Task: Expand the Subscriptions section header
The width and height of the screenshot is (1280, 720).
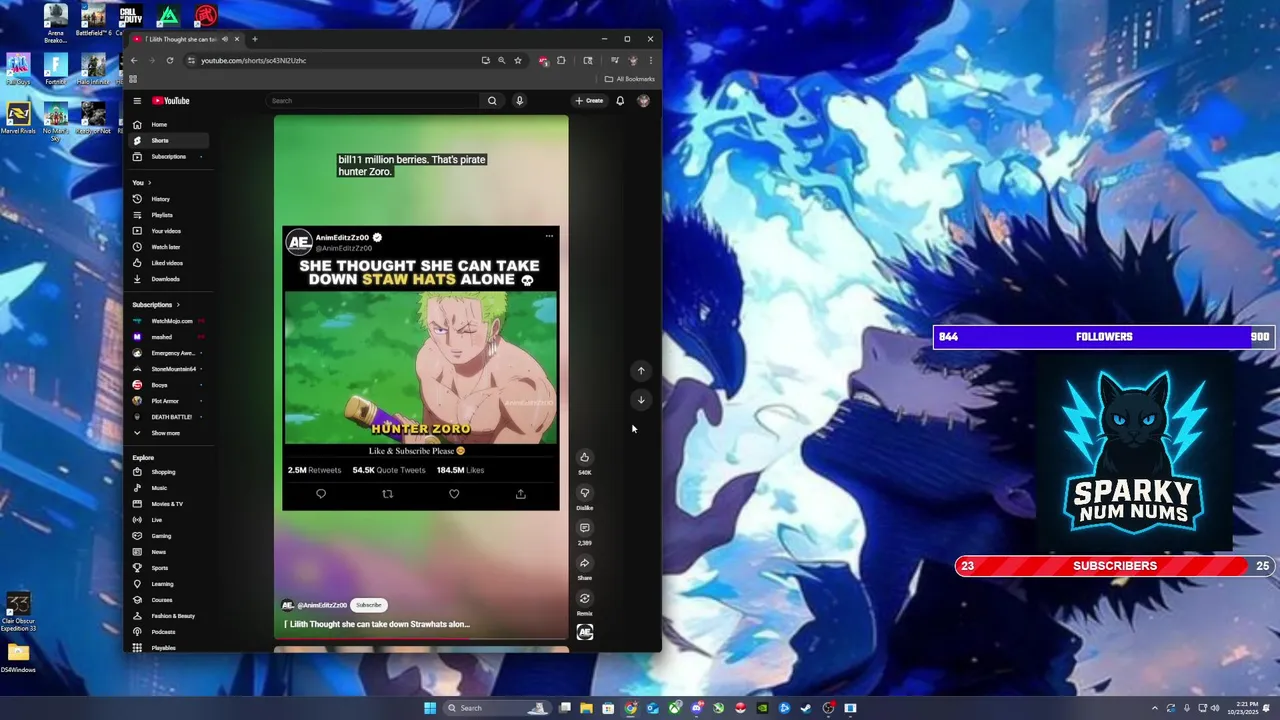Action: pyautogui.click(x=156, y=305)
